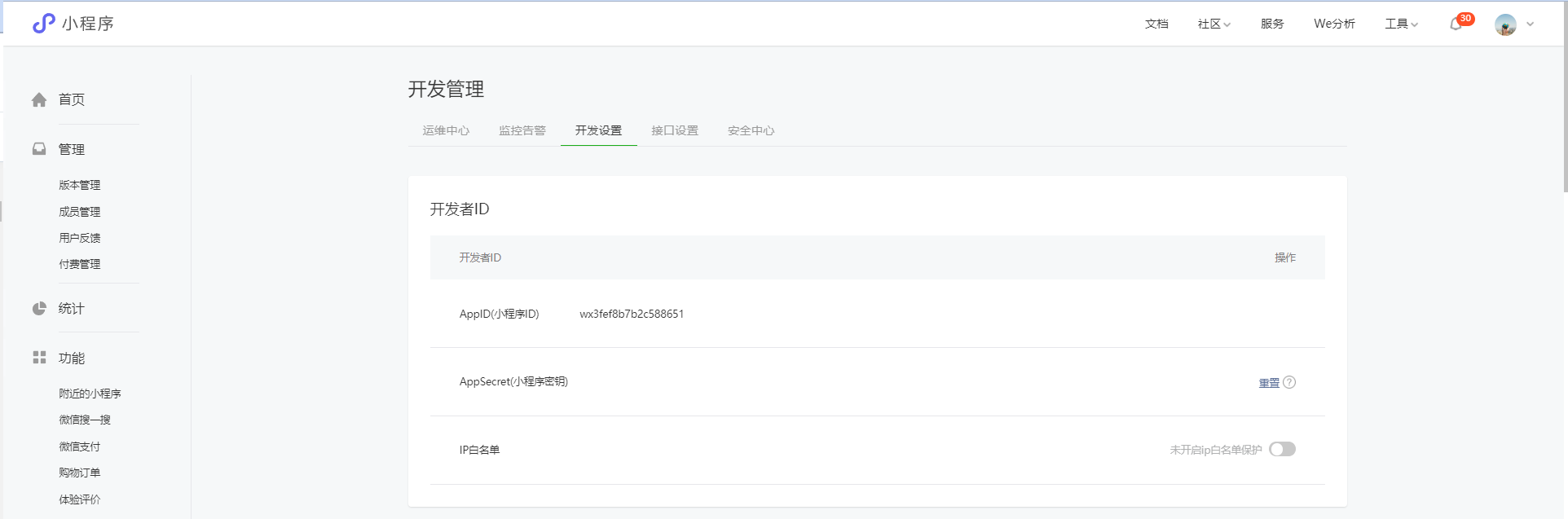Viewport: 1568px width, 519px height.
Task: Open the 文档 link in header
Action: pyautogui.click(x=1156, y=24)
